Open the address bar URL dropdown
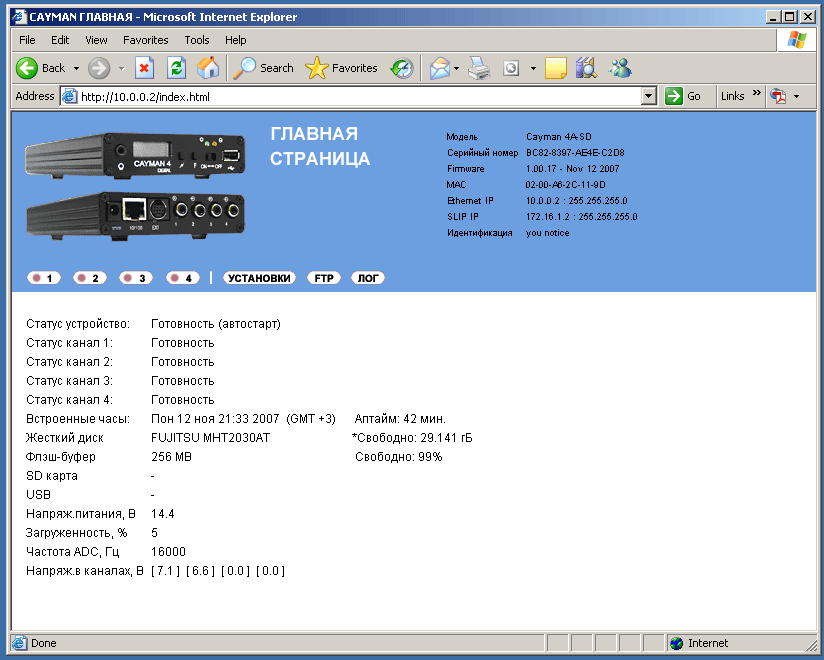Image resolution: width=824 pixels, height=660 pixels. click(x=649, y=96)
